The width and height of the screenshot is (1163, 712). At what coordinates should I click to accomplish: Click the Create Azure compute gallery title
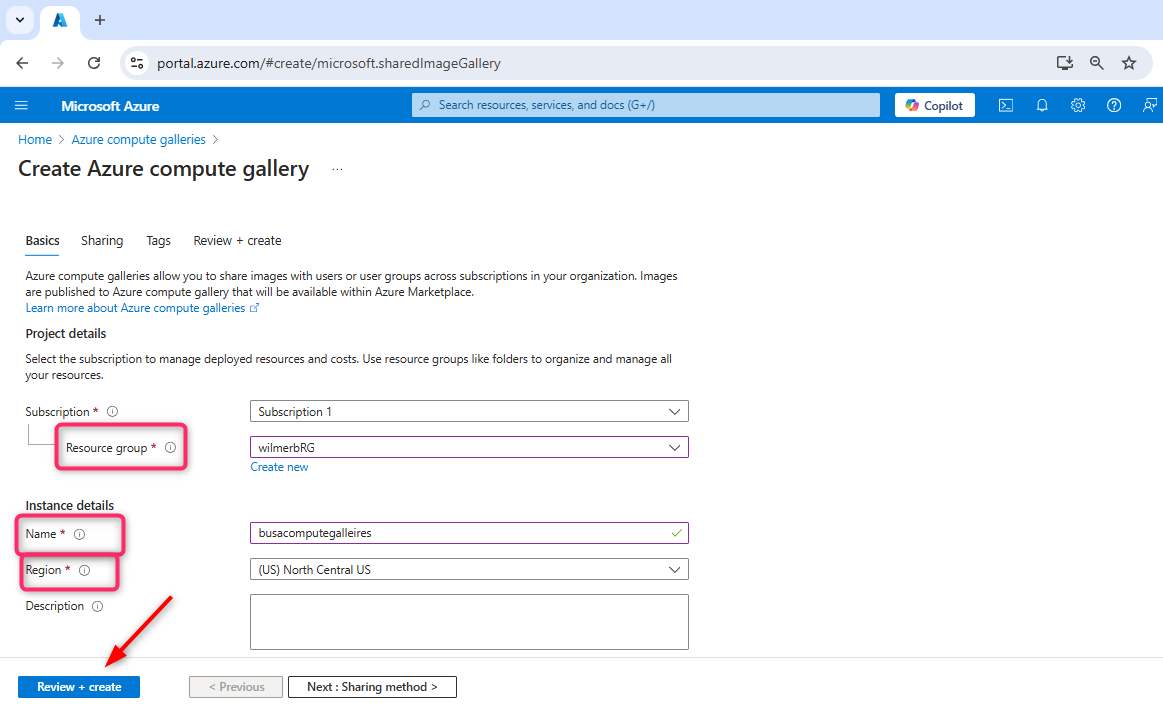click(x=163, y=169)
